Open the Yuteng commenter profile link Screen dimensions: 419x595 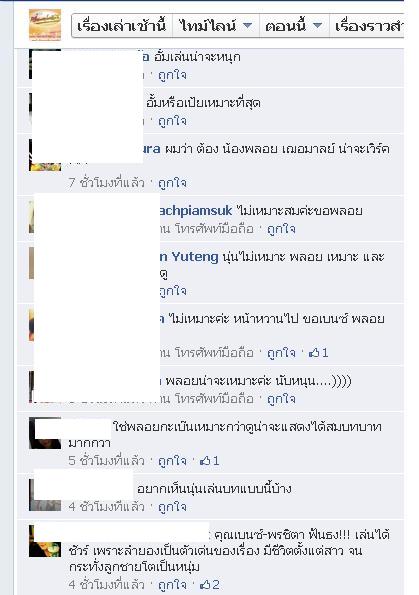(x=189, y=257)
